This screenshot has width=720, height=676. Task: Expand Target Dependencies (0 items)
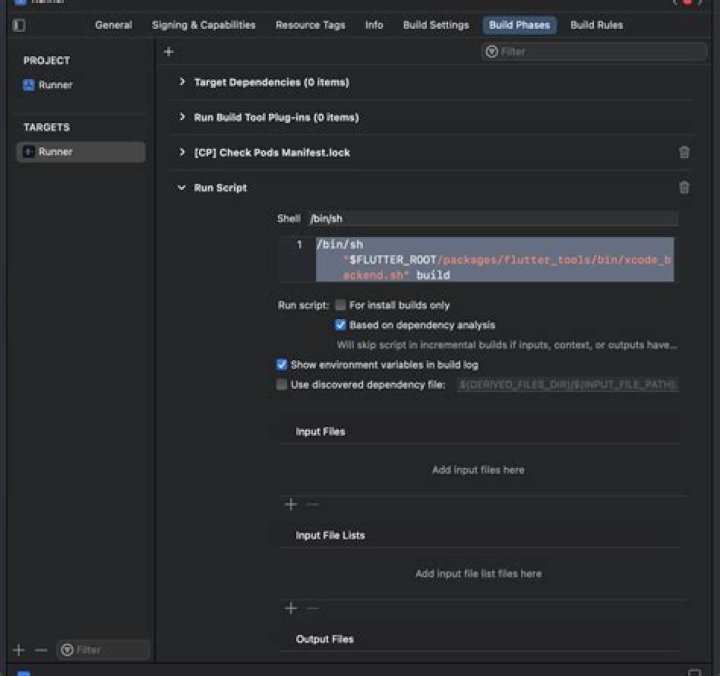pos(182,82)
